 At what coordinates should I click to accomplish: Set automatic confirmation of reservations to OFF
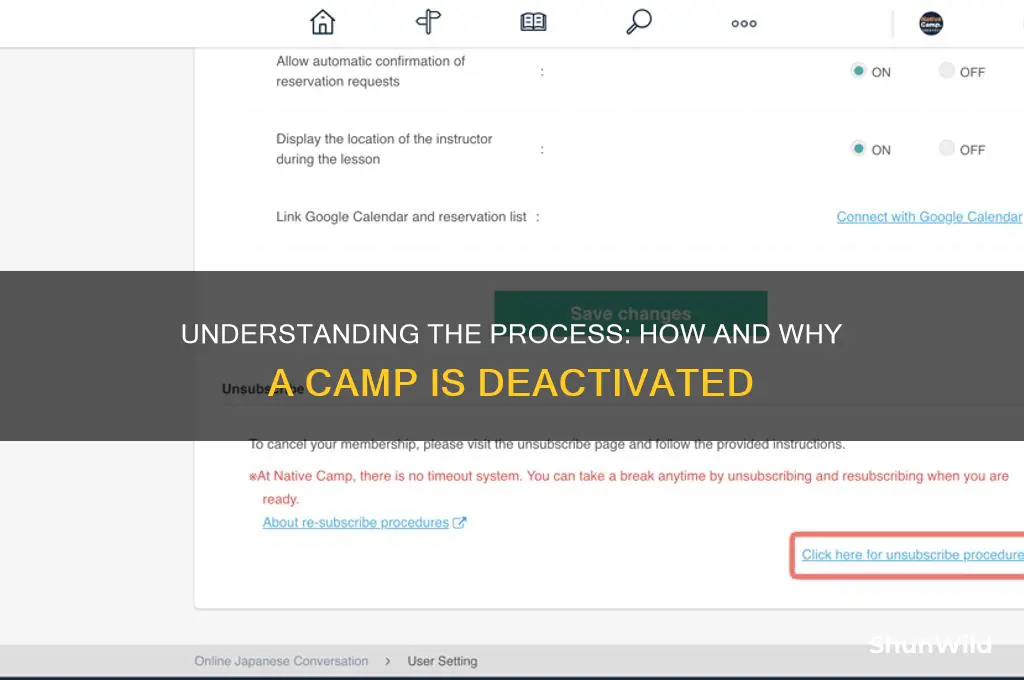tap(946, 71)
